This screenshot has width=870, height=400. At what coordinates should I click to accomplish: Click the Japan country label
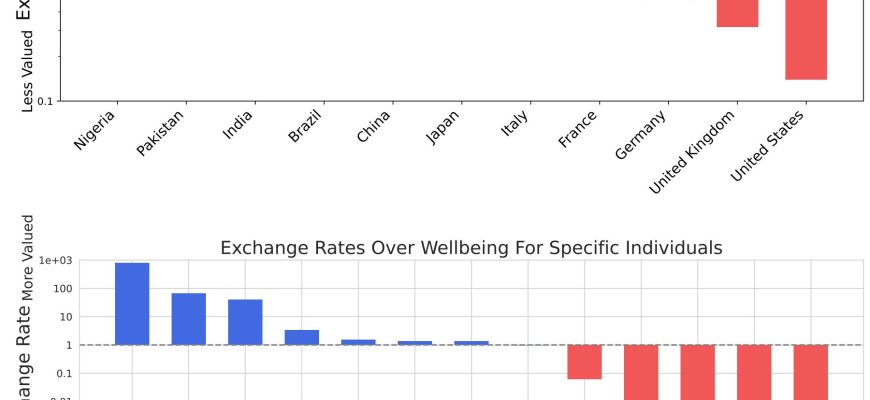pos(443,128)
